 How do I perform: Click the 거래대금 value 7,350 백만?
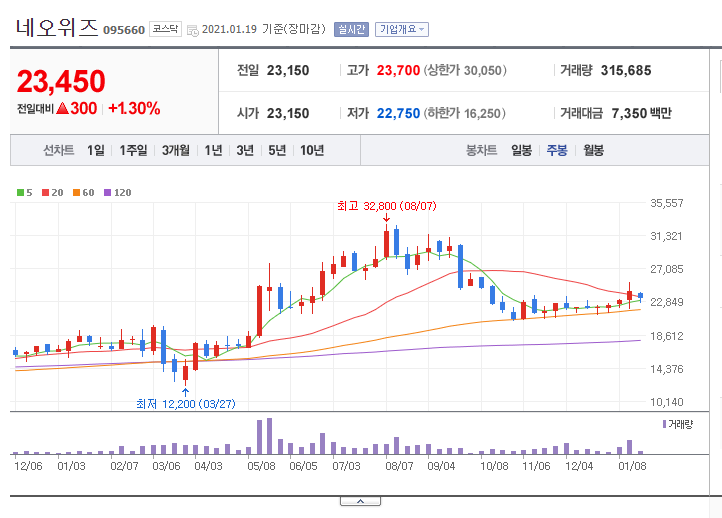pyautogui.click(x=641, y=113)
